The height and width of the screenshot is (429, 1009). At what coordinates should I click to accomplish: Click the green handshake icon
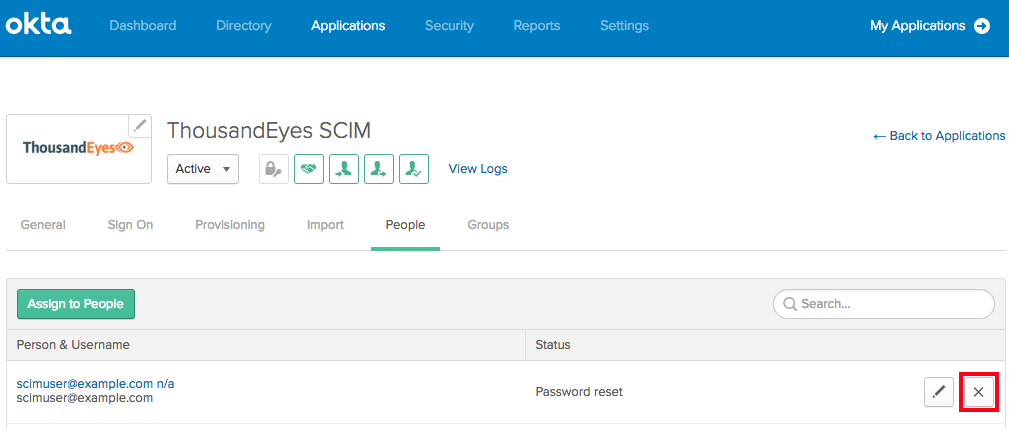coord(309,169)
